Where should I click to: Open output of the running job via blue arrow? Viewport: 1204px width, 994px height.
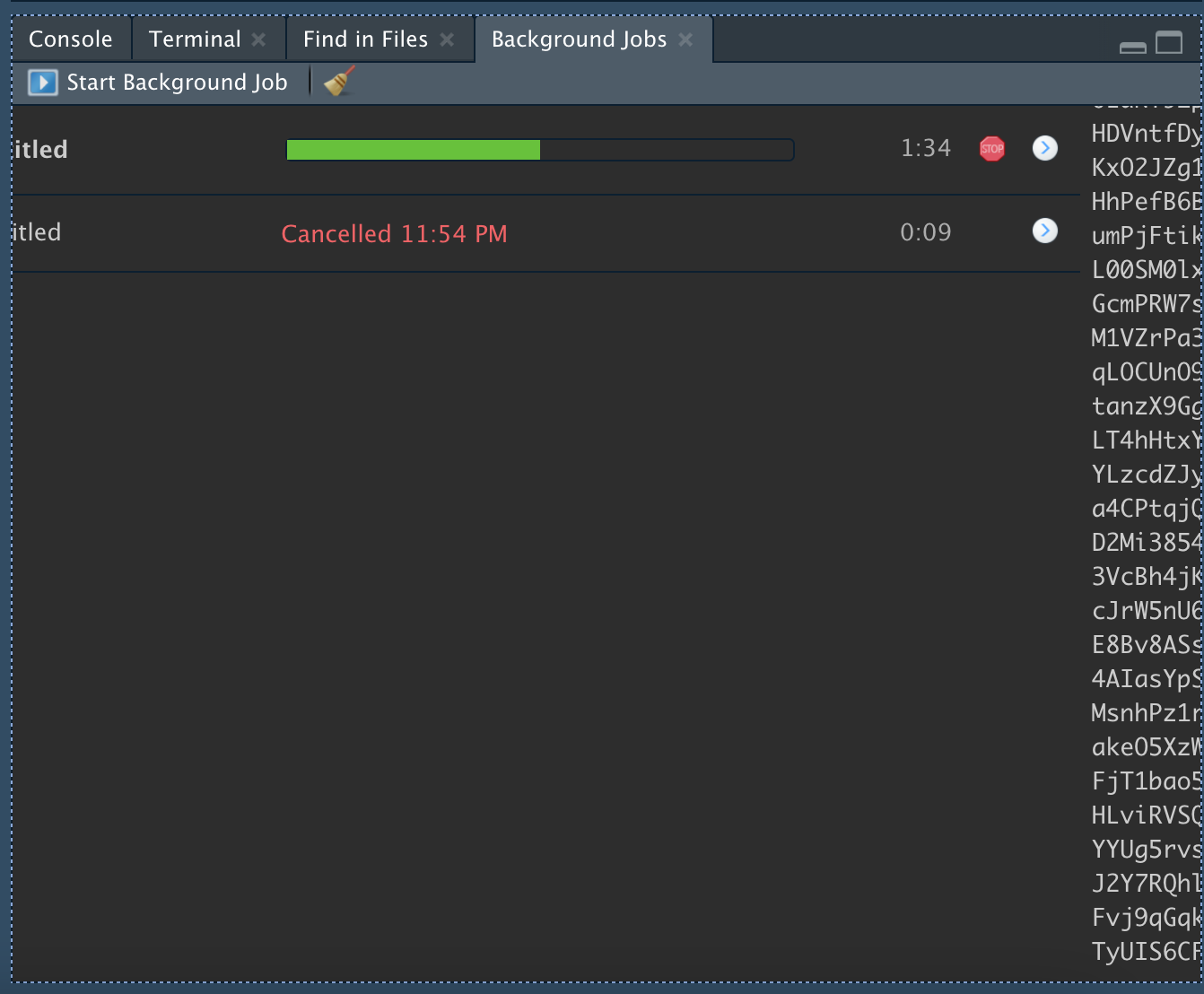coord(1044,148)
